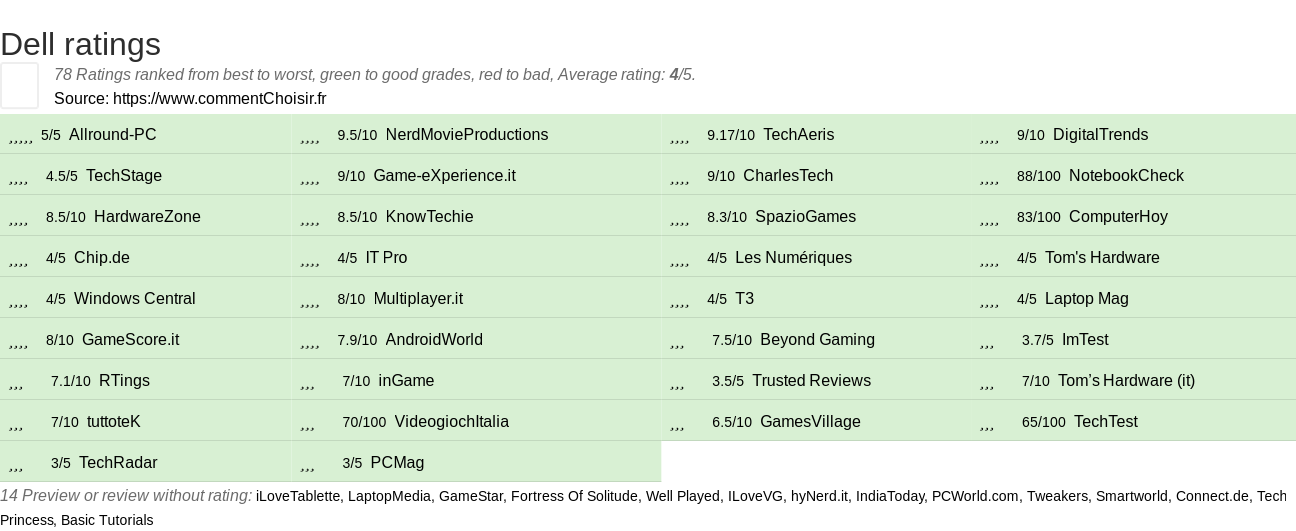Open the IT Pro review
This screenshot has height=531, width=1296.
(386, 258)
